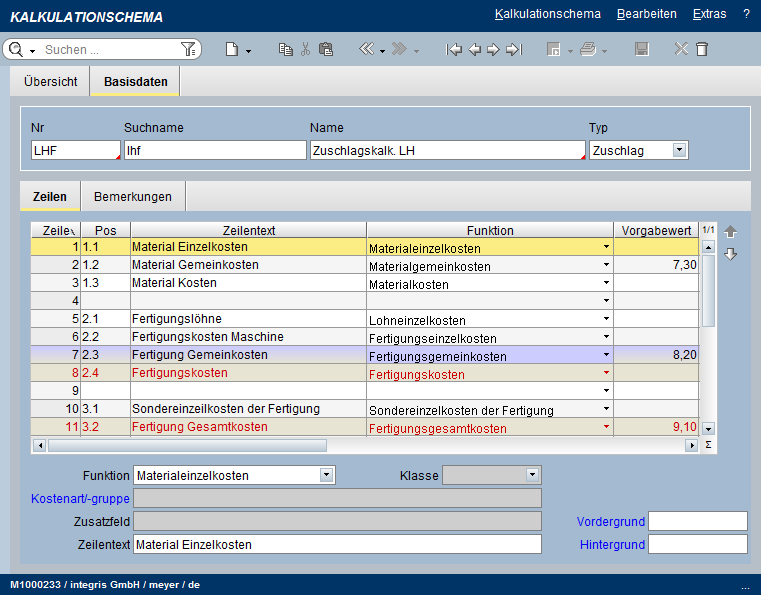
Task: Select the Fertigung Gesamtkosten row text
Action: 199,427
